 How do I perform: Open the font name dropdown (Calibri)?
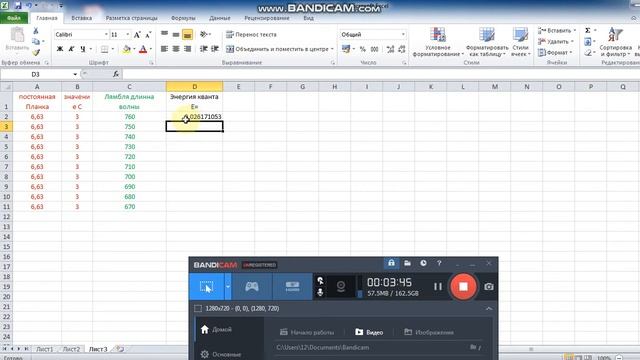(x=106, y=35)
